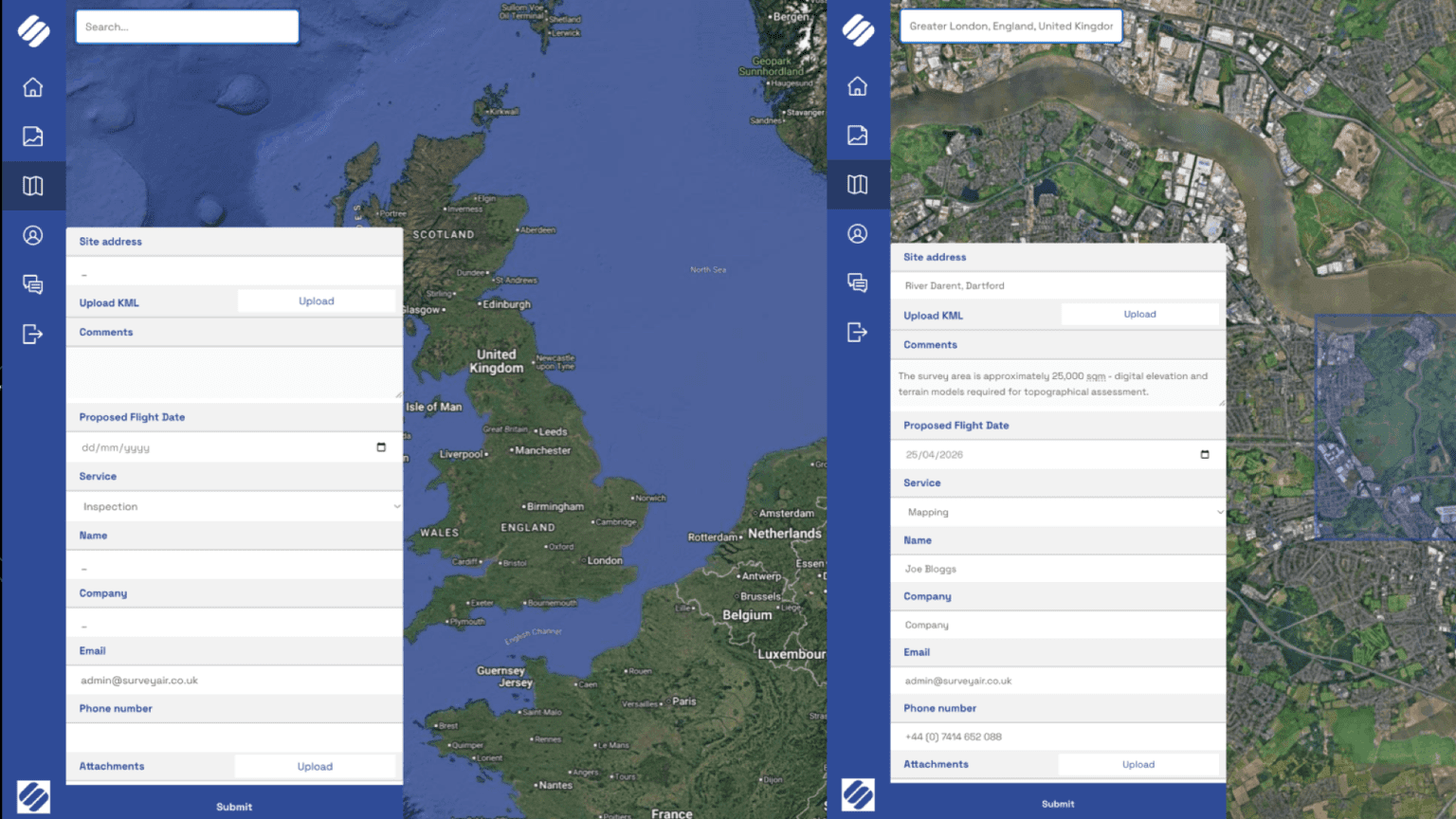Click the log out icon on left sidebar
1456x819 pixels.
pos(33,334)
